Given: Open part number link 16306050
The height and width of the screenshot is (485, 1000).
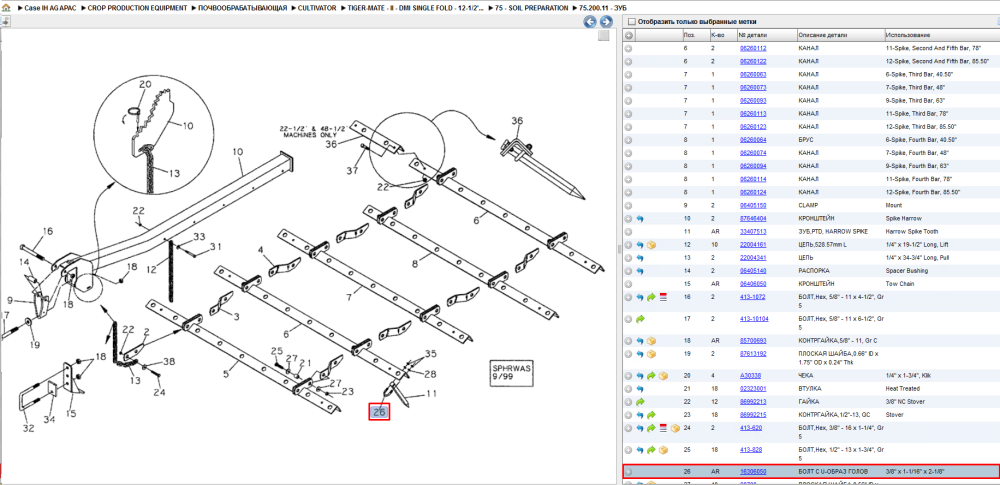Looking at the screenshot, I should pos(753,472).
